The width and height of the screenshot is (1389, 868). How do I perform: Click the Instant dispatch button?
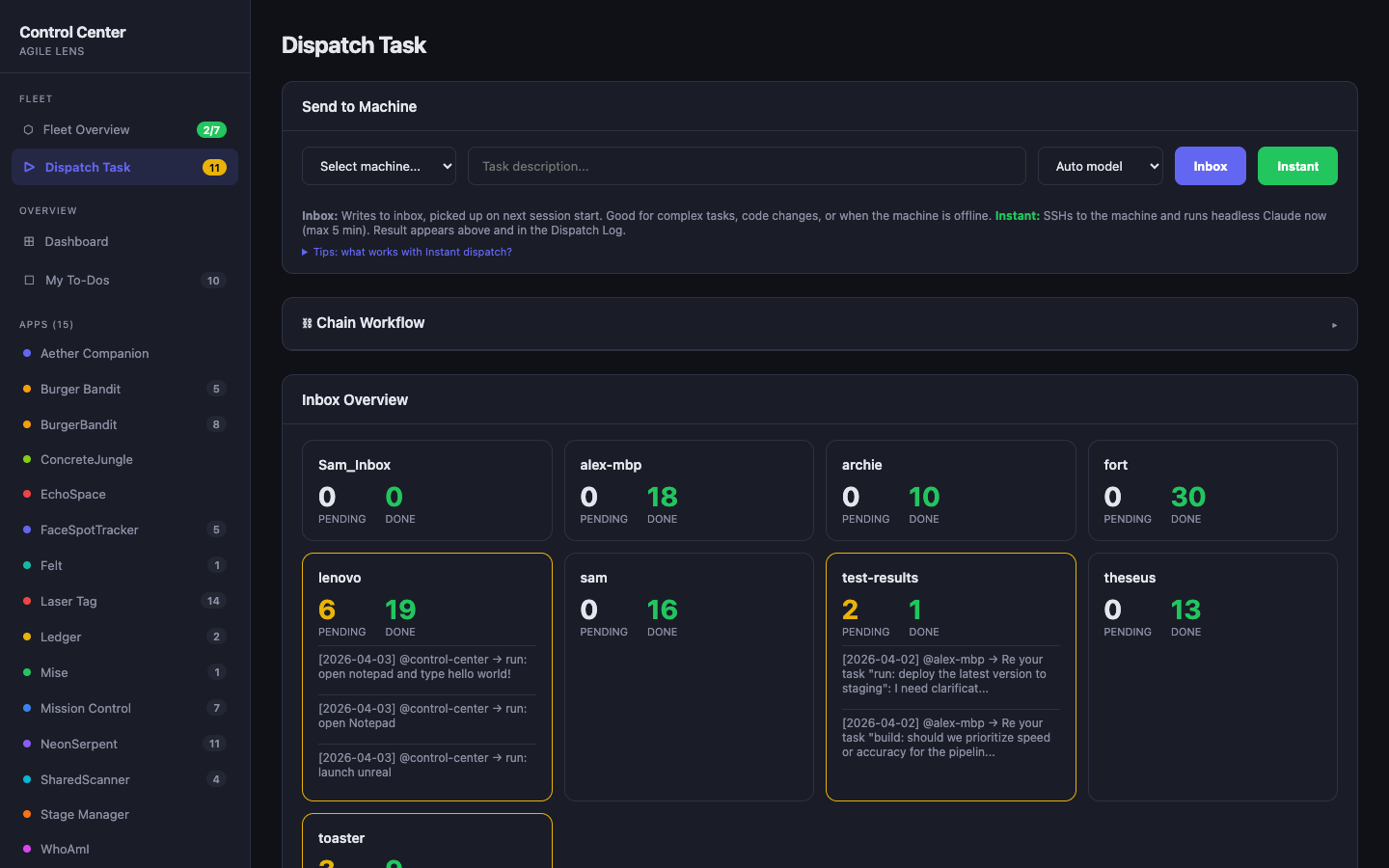pos(1296,166)
